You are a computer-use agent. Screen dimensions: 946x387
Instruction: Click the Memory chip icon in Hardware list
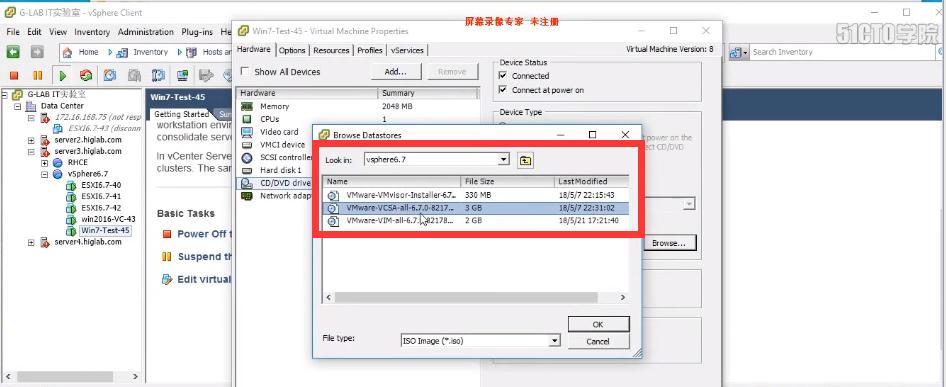(247, 106)
